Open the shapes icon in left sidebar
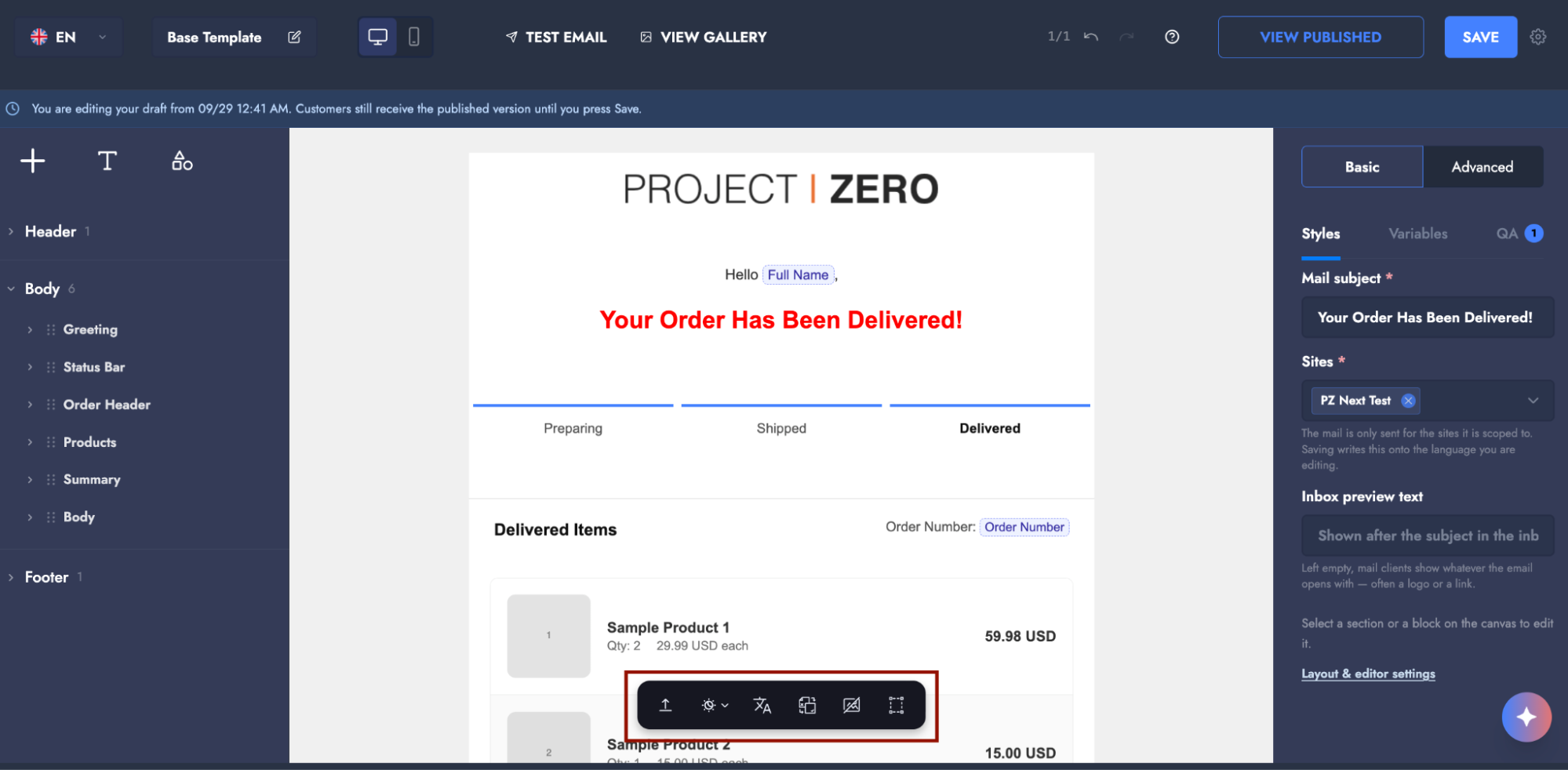The height and width of the screenshot is (770, 1568). (182, 161)
